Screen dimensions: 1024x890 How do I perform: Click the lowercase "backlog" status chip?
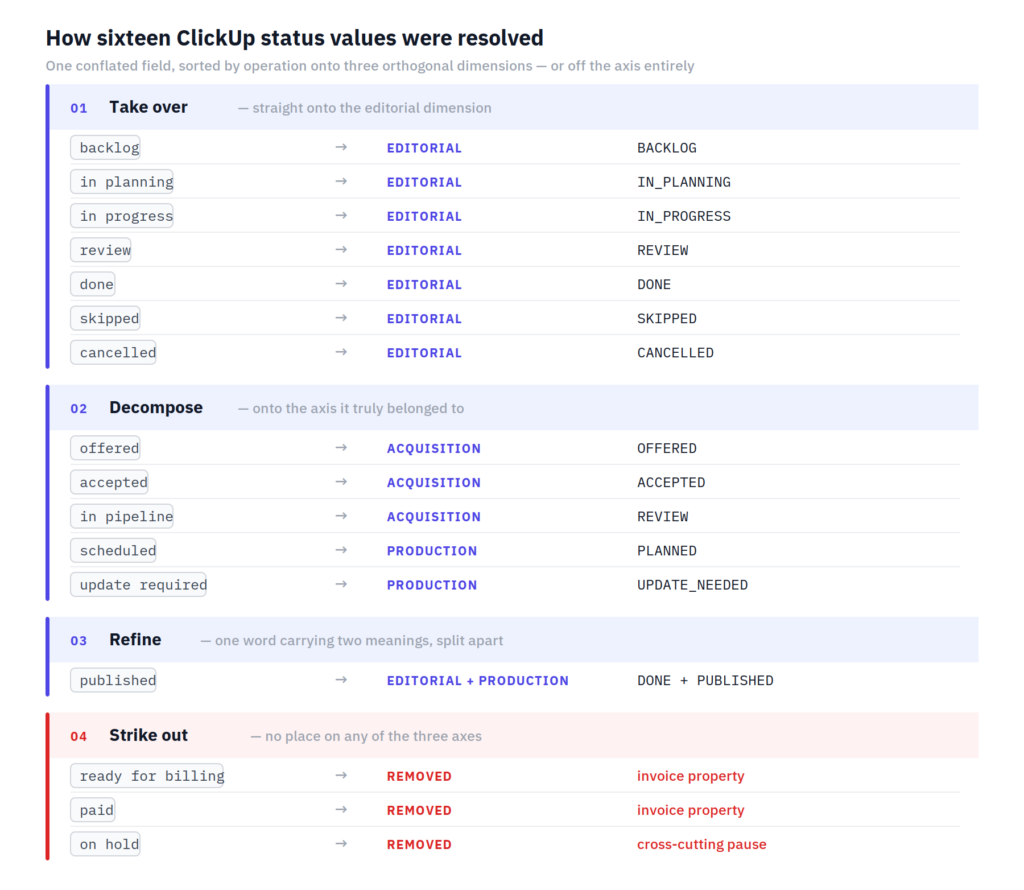click(105, 148)
